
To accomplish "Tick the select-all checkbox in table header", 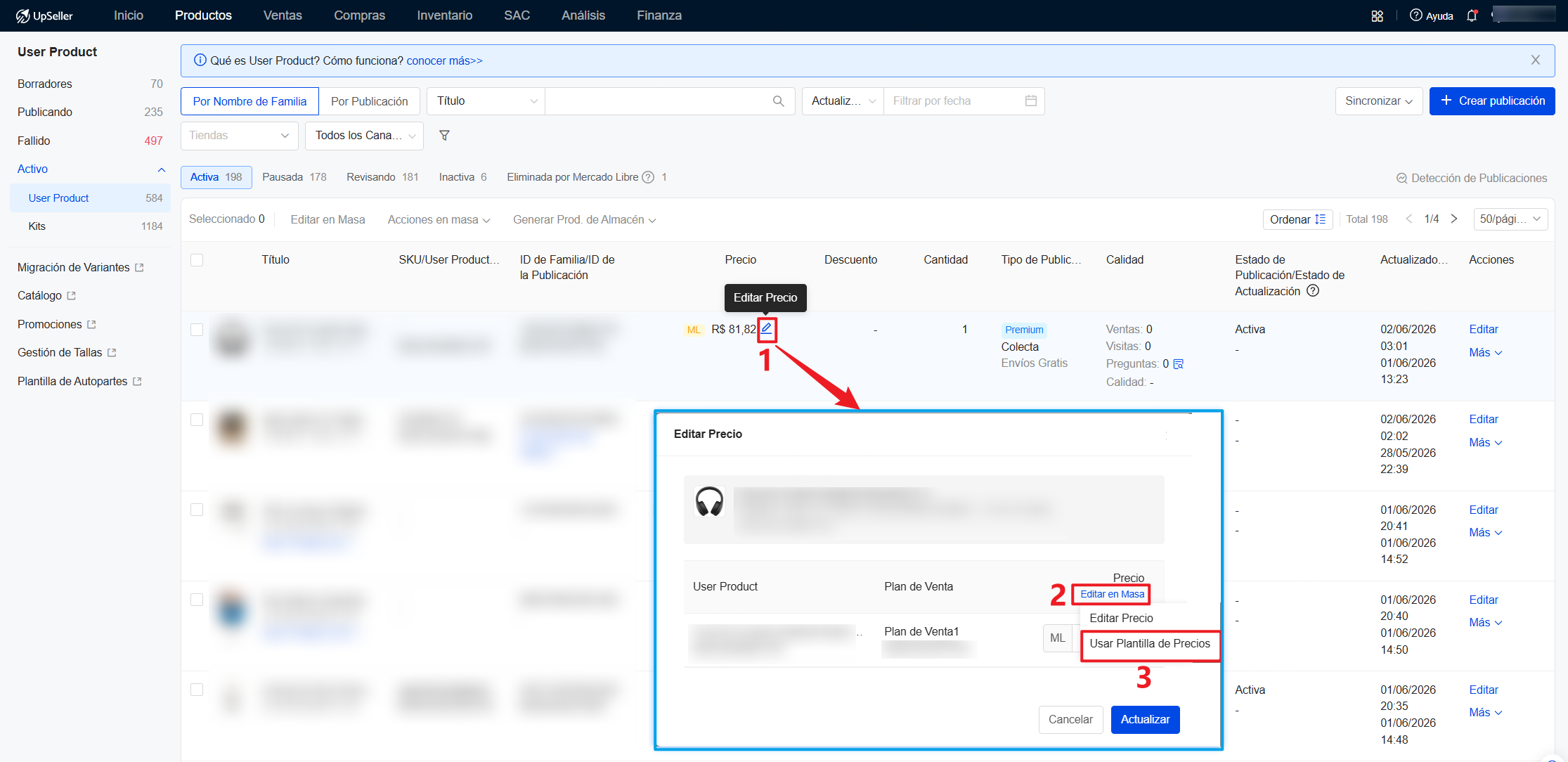I will coord(197,260).
